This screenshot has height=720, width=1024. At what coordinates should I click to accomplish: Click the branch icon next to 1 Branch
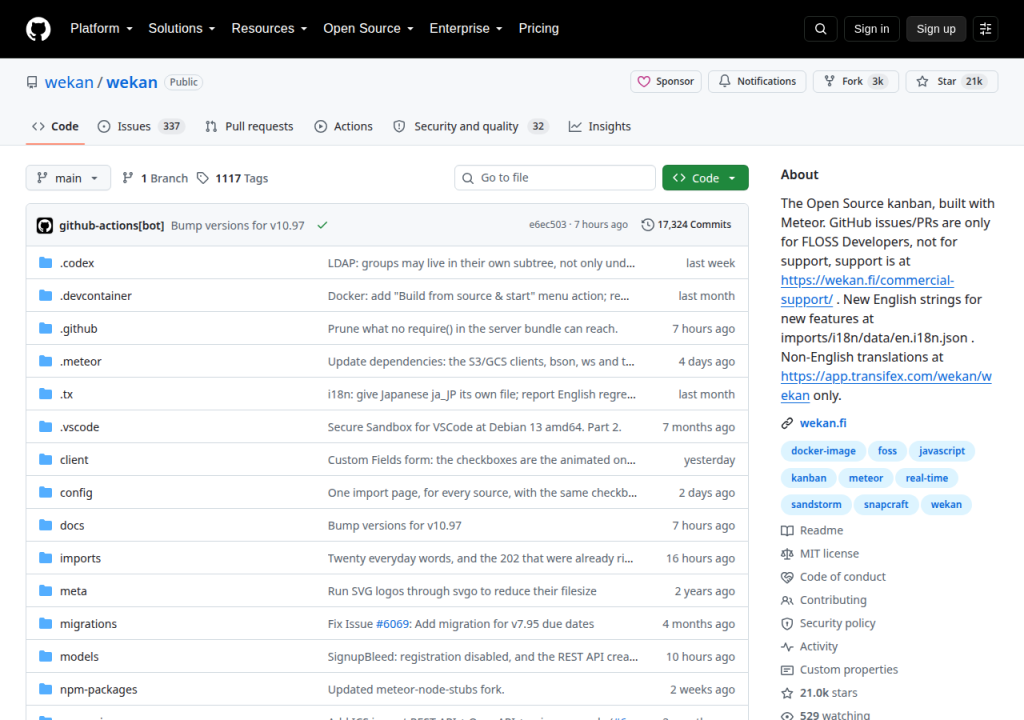(128, 178)
